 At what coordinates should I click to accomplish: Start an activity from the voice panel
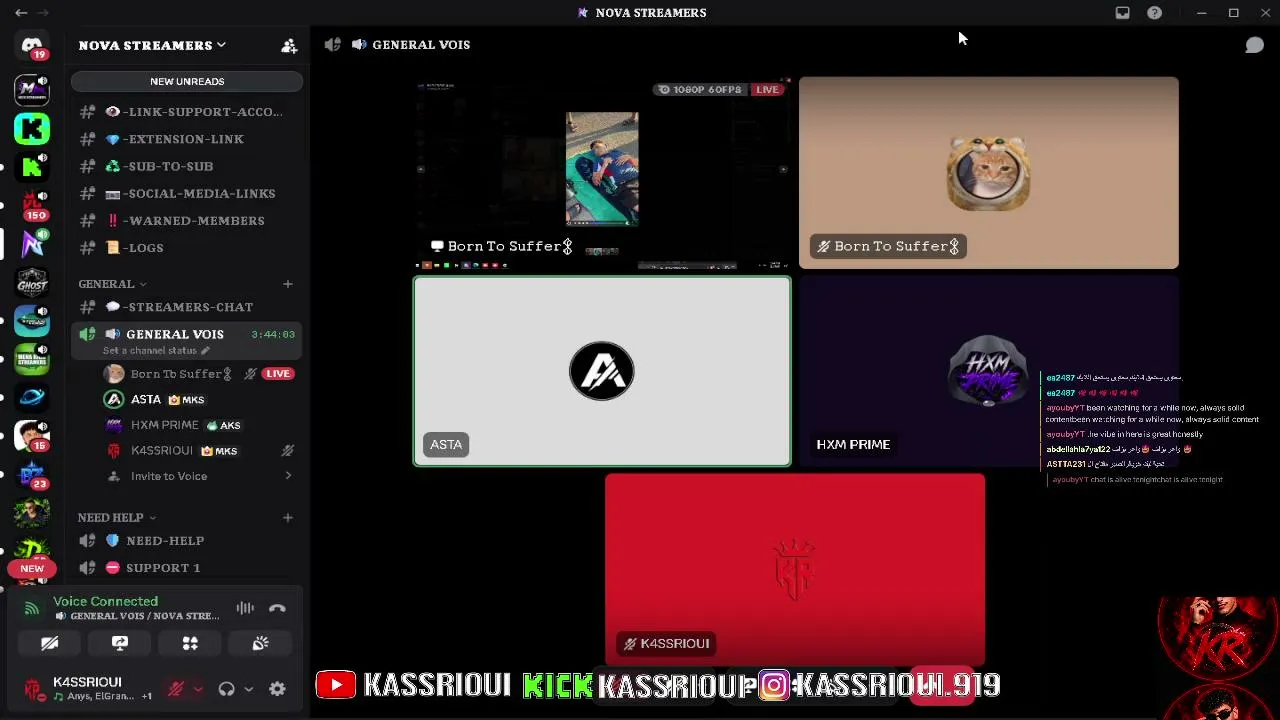(x=190, y=644)
